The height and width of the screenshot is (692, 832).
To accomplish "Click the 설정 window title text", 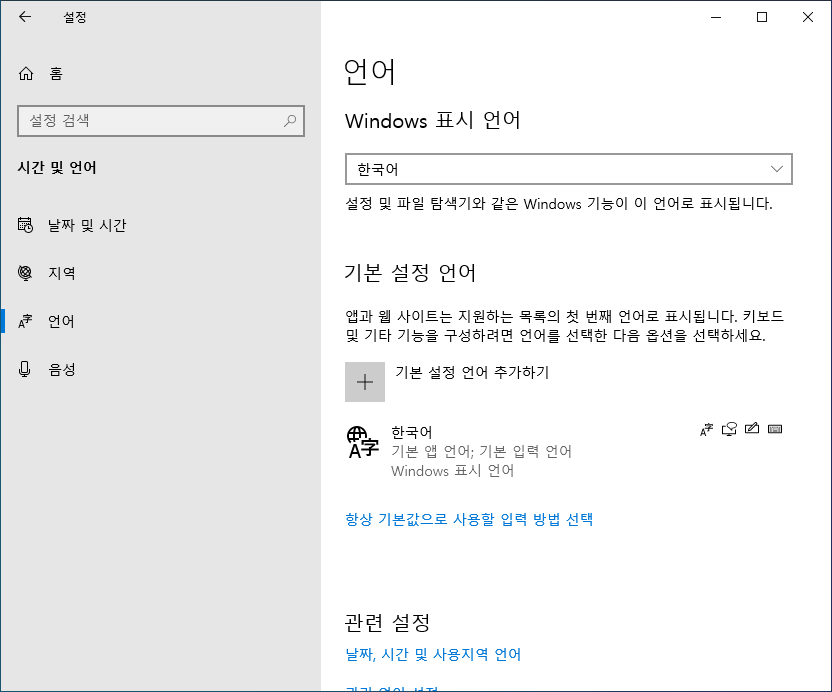I will (75, 17).
